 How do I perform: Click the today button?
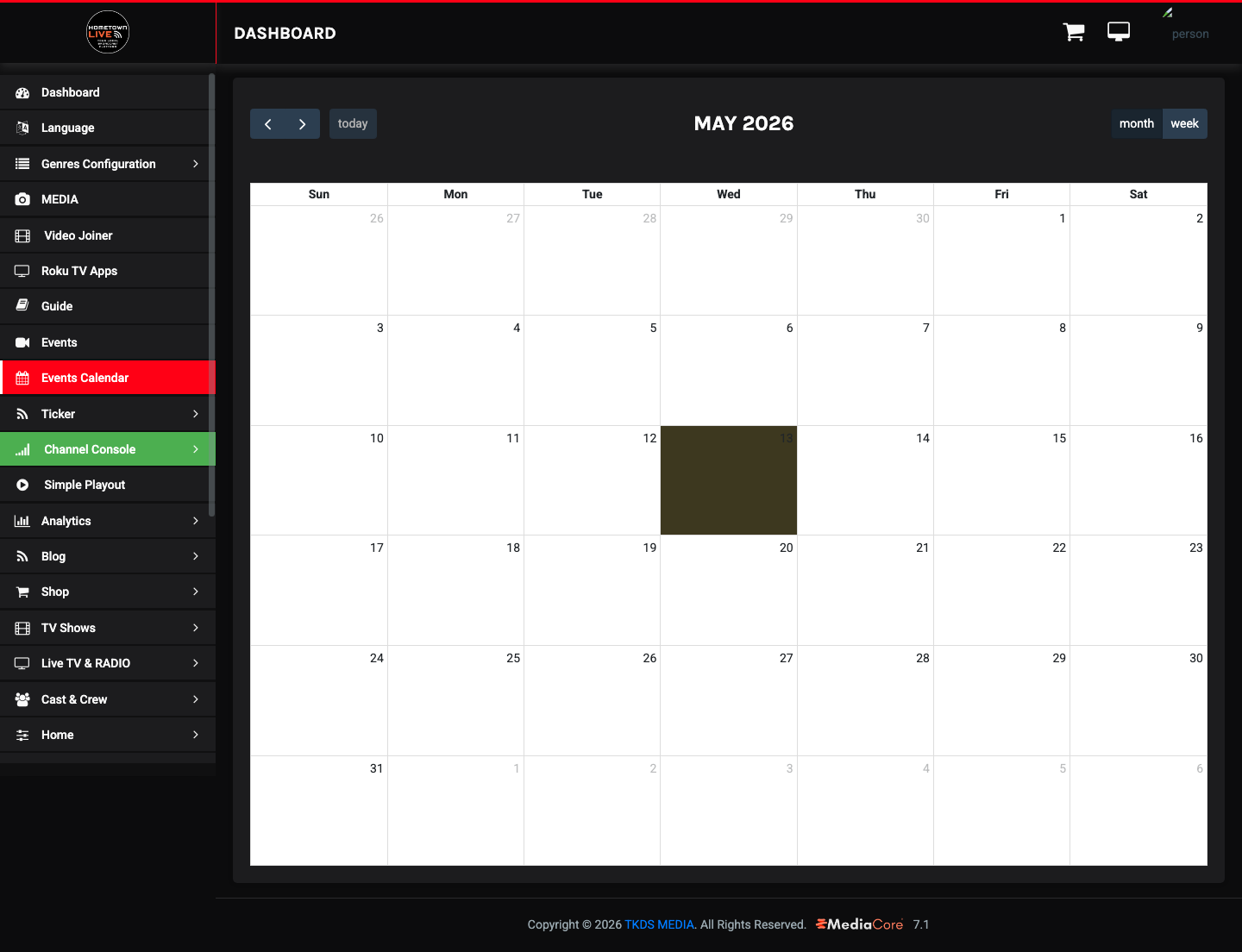[x=353, y=123]
